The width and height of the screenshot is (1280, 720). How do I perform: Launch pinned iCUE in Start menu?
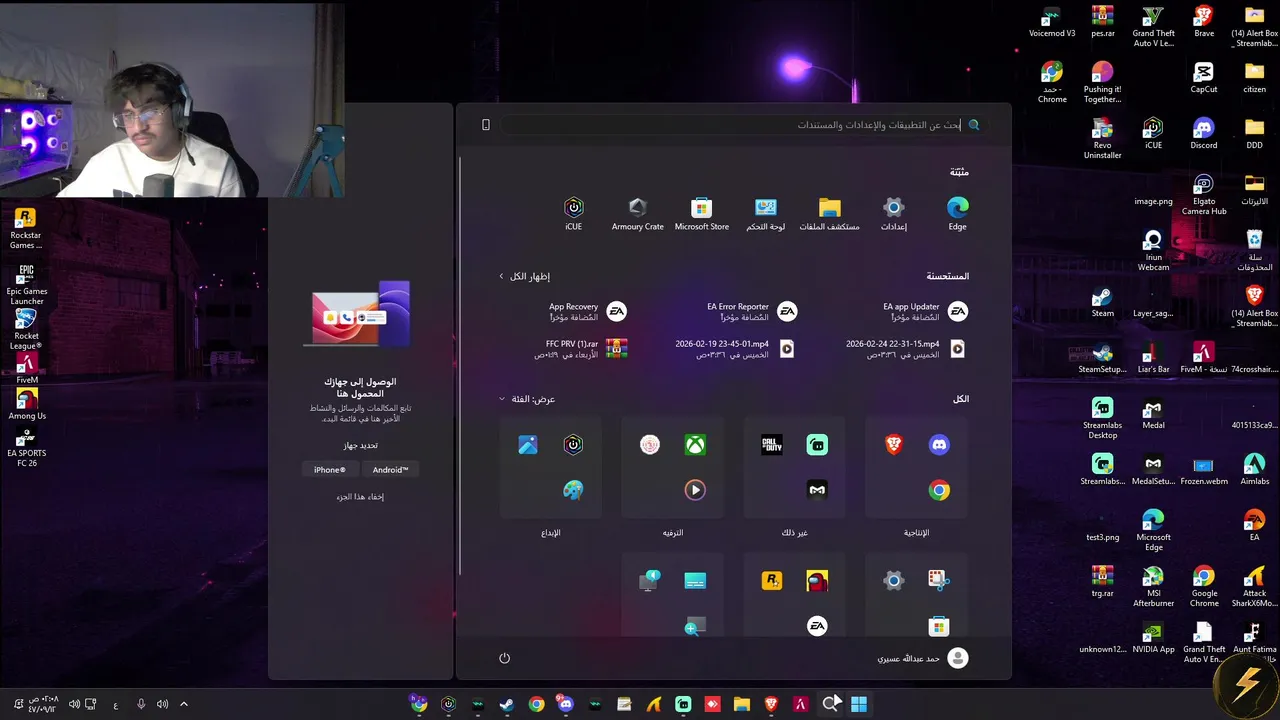pyautogui.click(x=573, y=214)
